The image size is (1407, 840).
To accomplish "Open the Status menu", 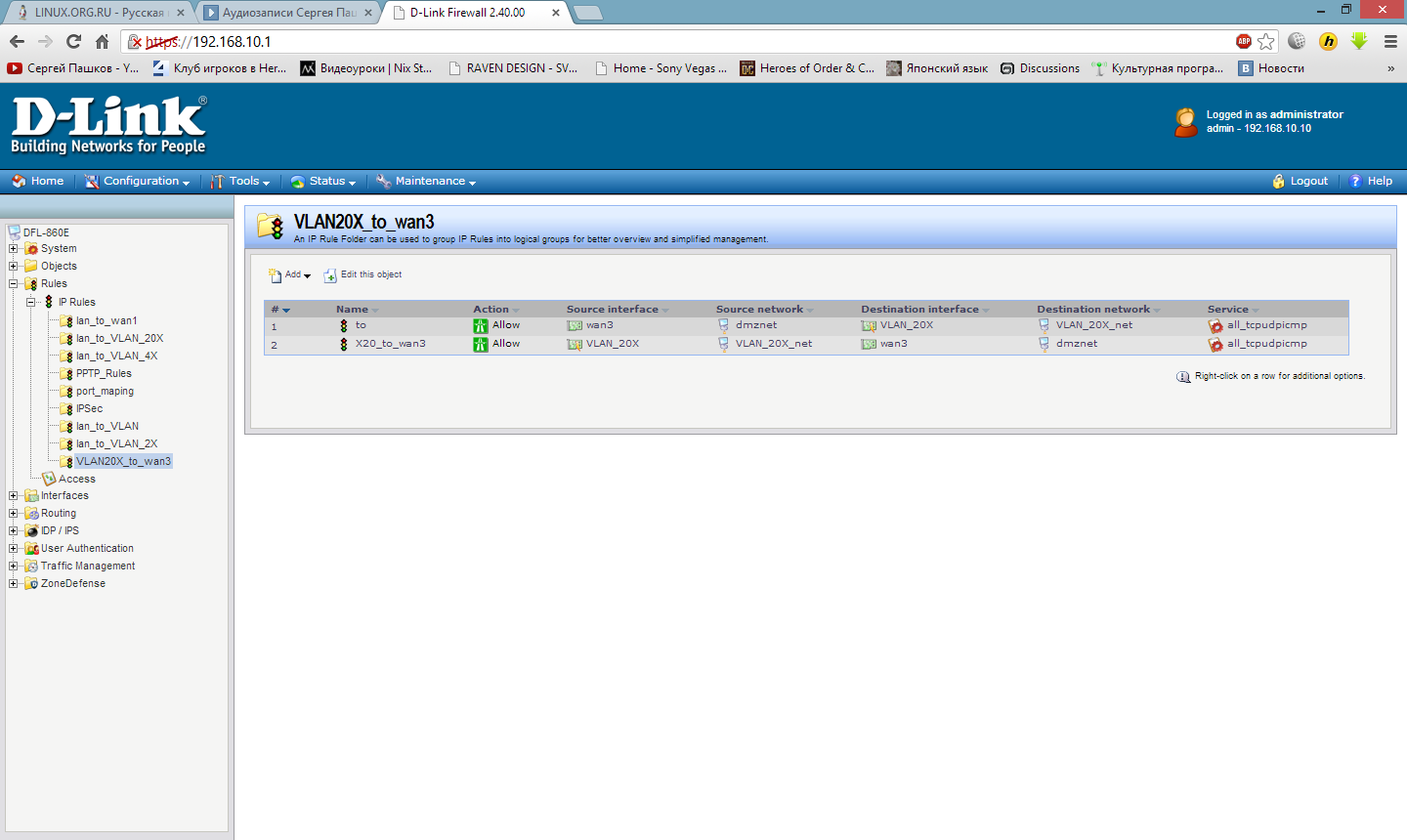I will tap(323, 181).
